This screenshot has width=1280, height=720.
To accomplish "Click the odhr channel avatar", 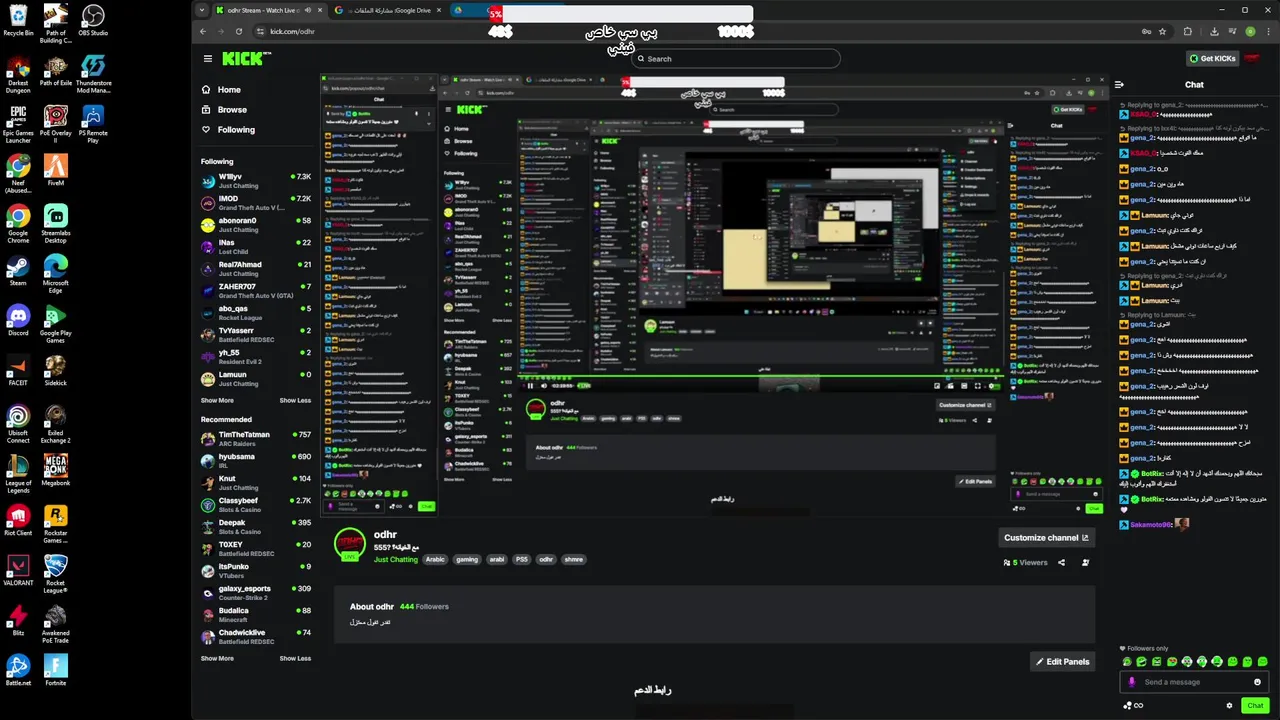I will tap(350, 545).
